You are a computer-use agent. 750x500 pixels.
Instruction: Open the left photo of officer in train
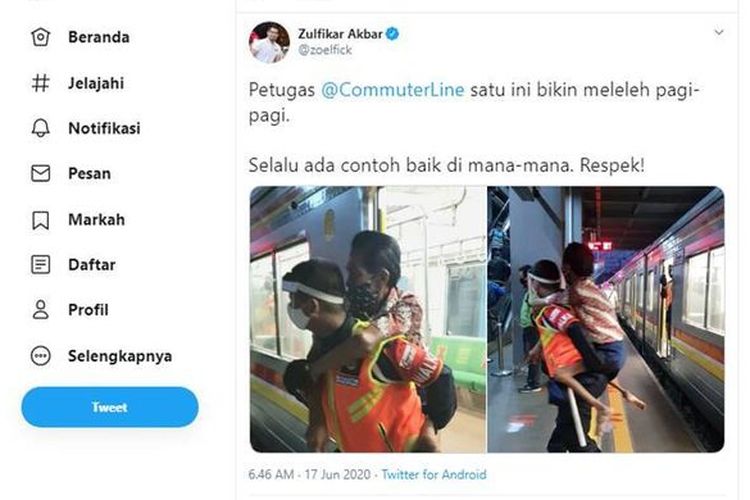click(368, 319)
